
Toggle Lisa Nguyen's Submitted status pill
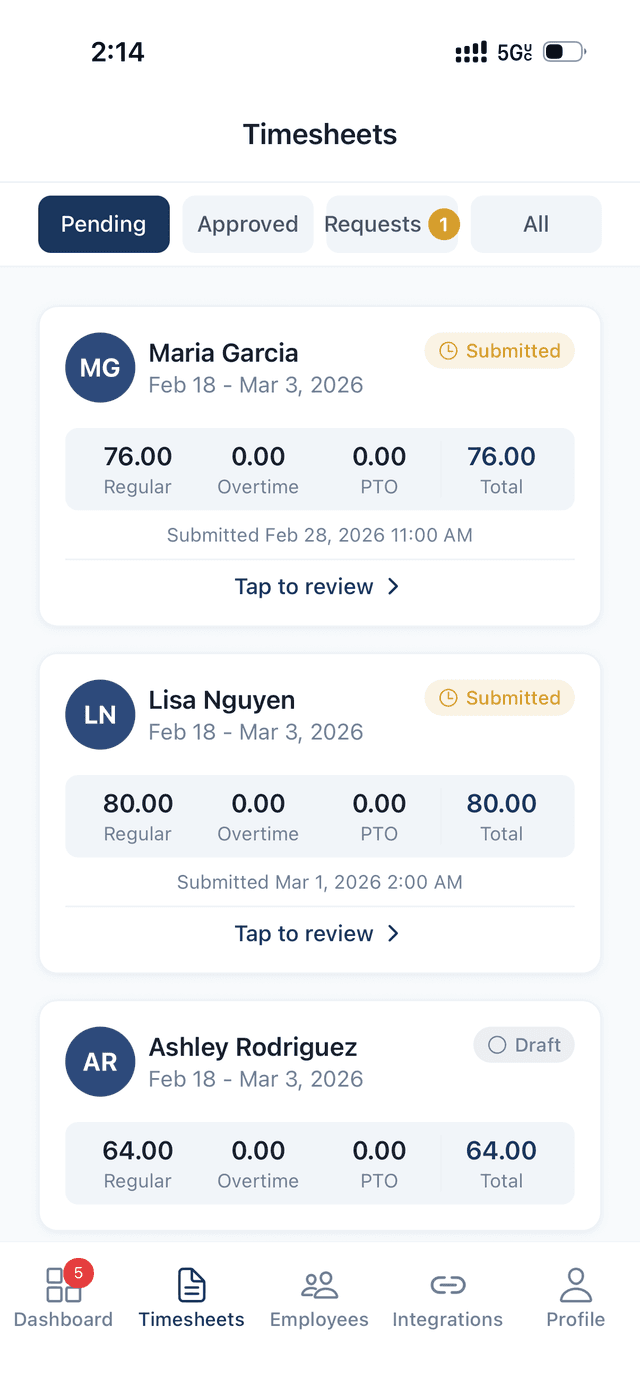coord(499,697)
